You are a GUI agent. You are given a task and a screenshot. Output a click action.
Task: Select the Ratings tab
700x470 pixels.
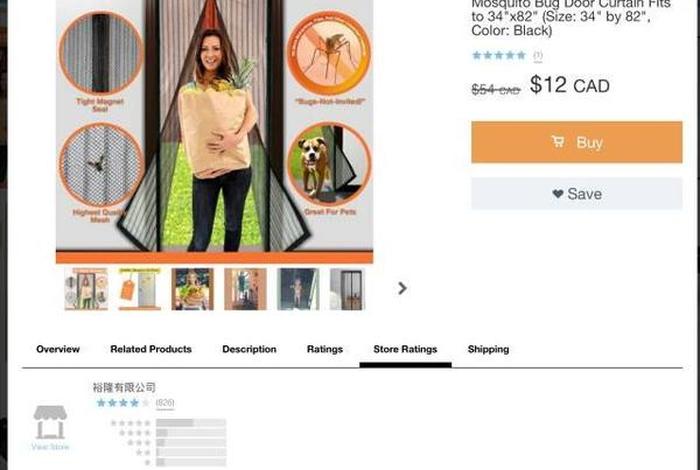(x=325, y=349)
